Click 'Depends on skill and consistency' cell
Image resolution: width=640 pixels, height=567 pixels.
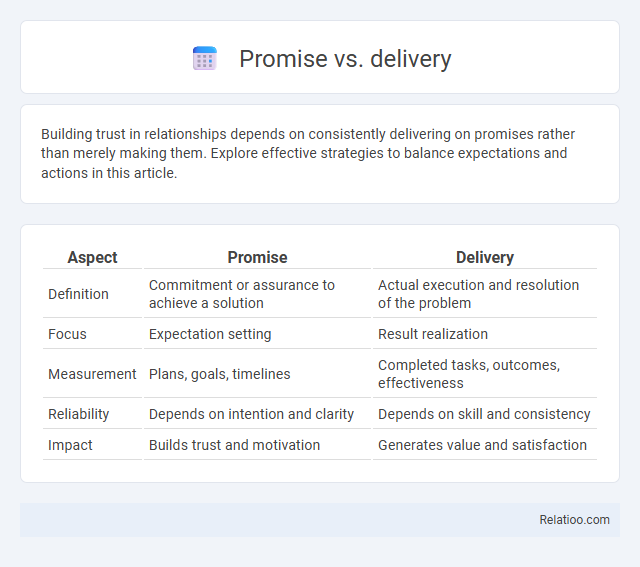click(x=484, y=414)
